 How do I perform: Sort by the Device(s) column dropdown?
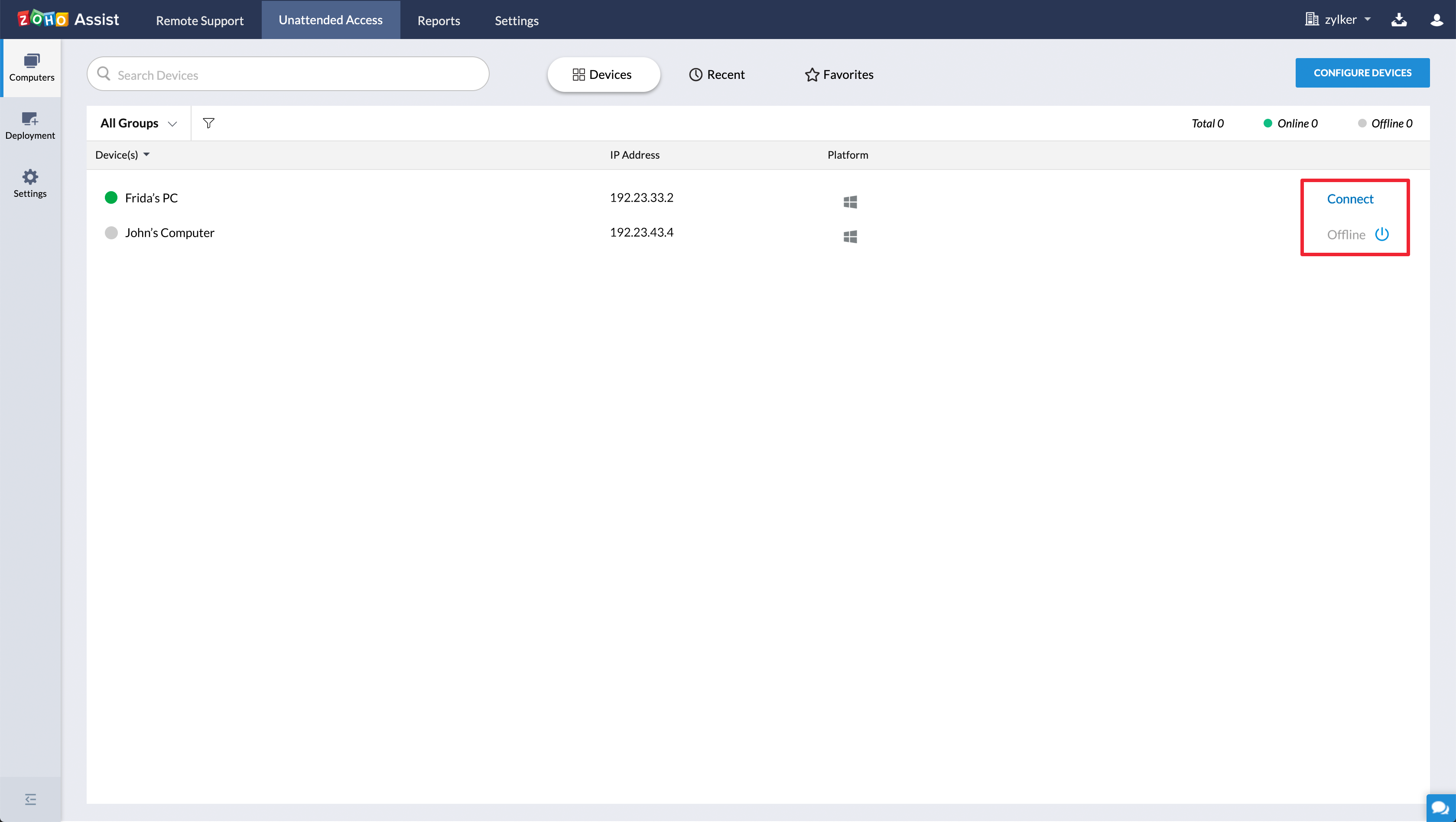pyautogui.click(x=122, y=155)
